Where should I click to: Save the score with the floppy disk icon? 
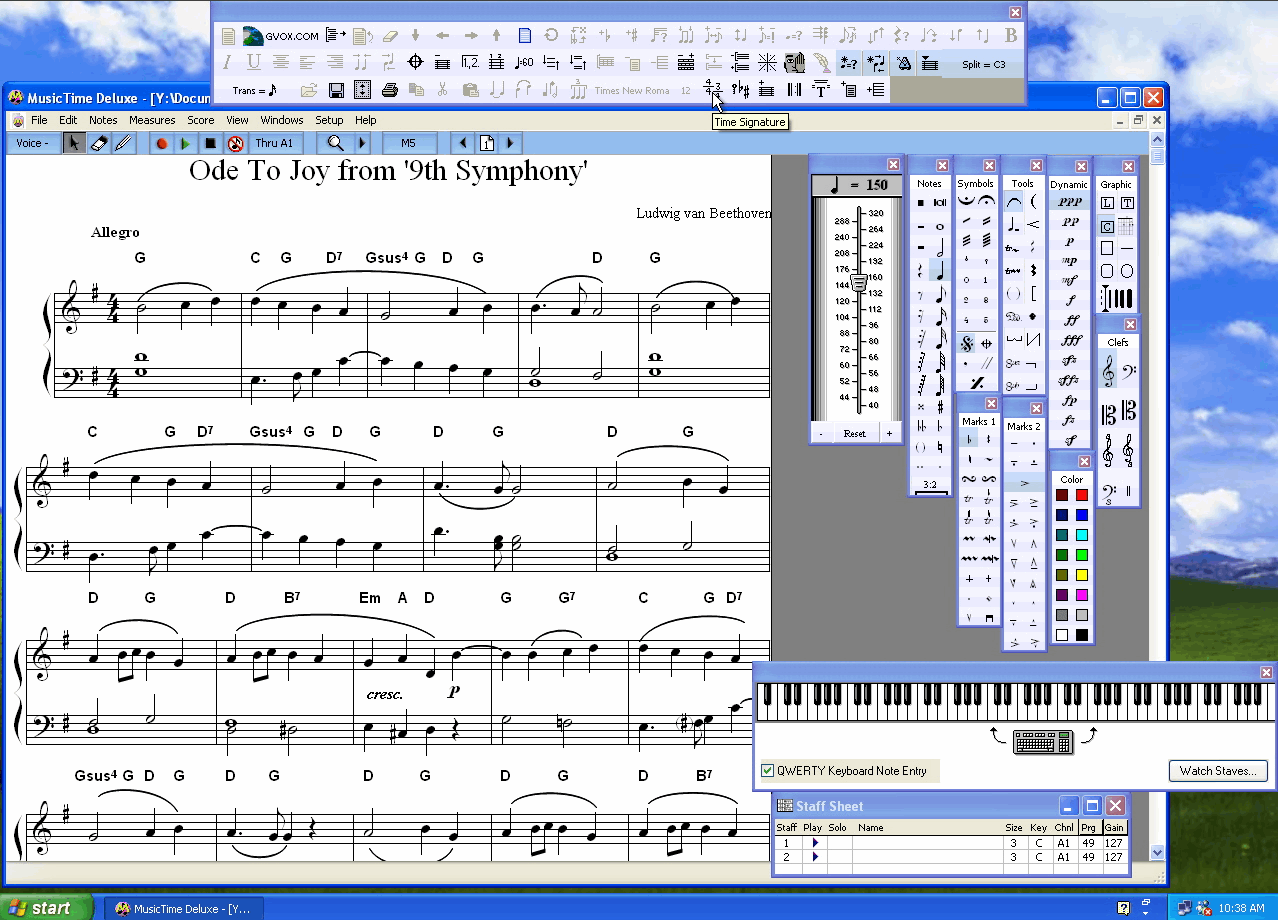(x=336, y=90)
